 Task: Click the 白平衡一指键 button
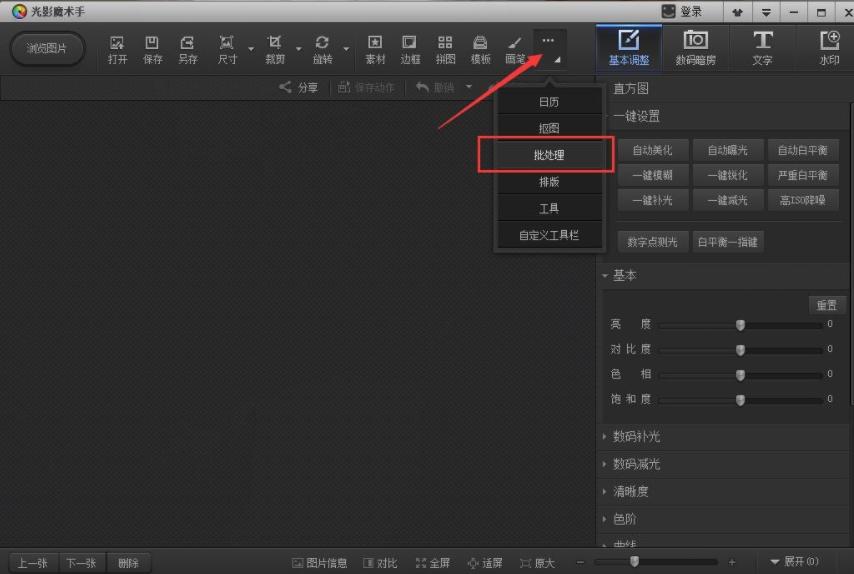(728, 242)
